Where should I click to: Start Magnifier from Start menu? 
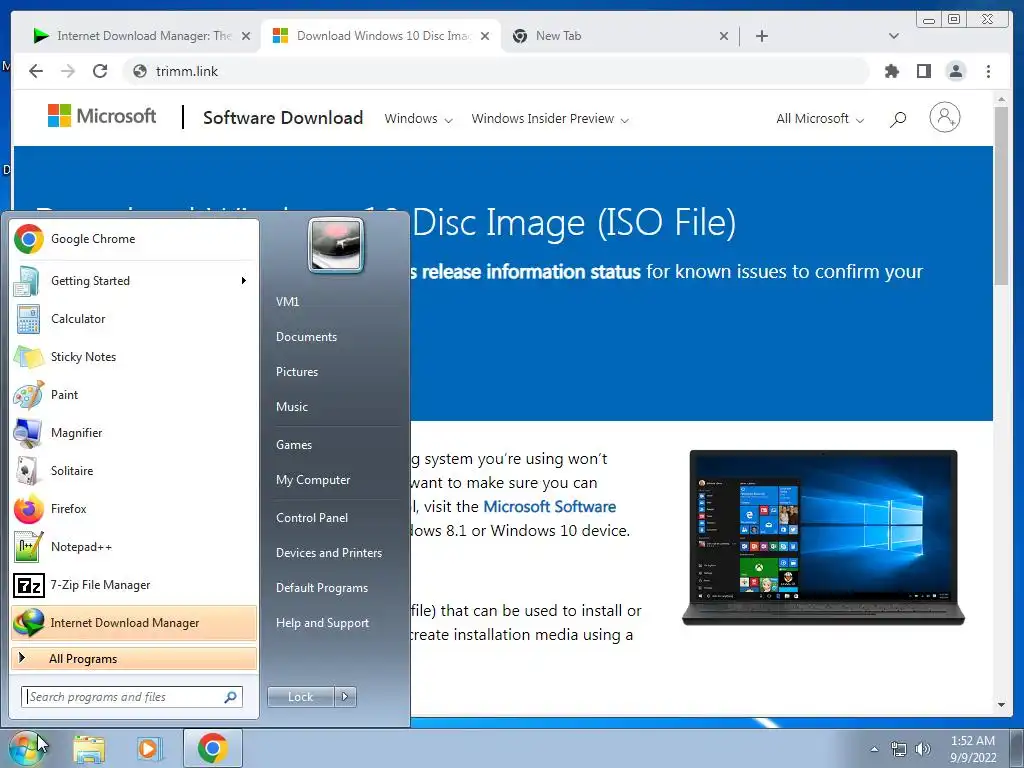134,432
